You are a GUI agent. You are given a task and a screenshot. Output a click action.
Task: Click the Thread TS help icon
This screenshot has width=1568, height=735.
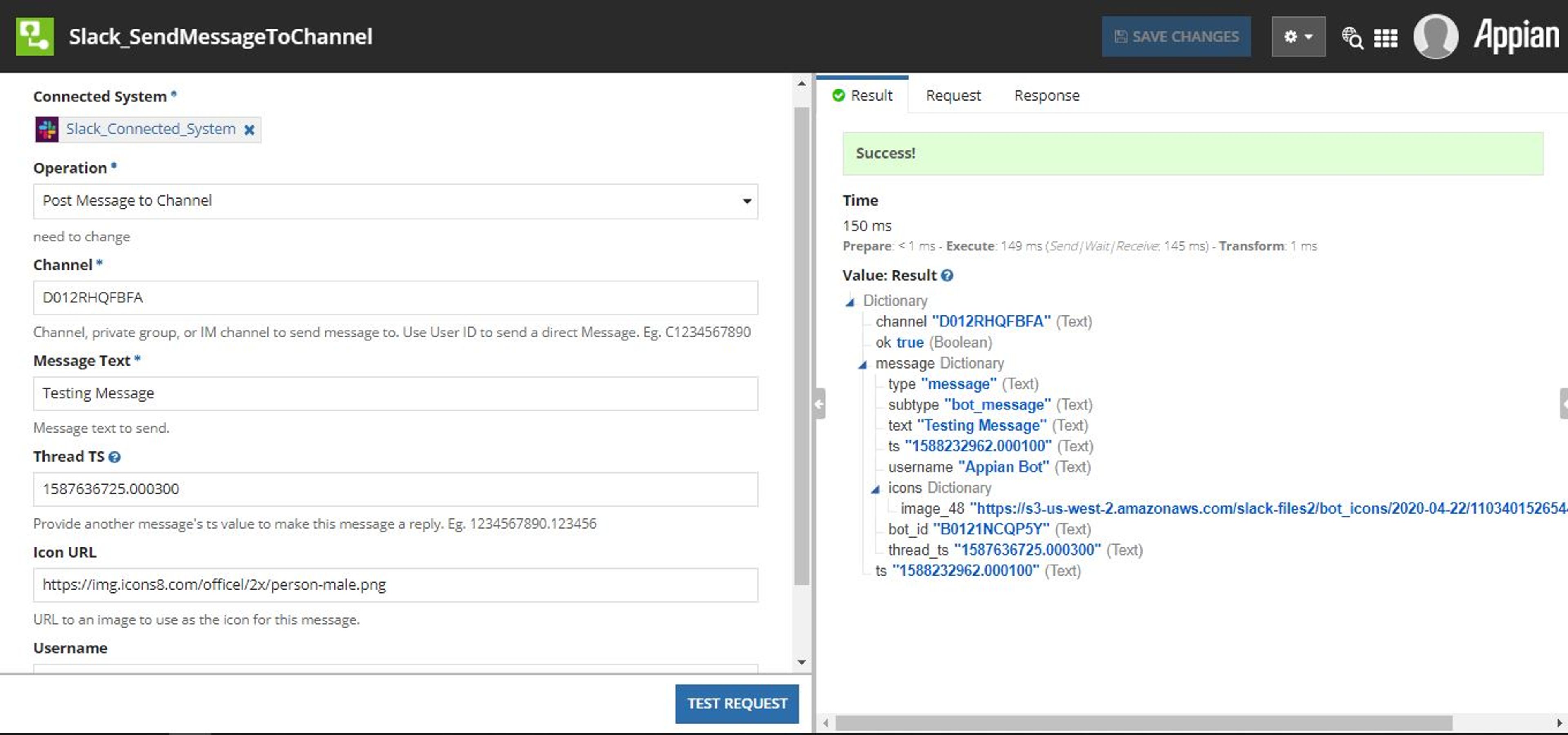coord(114,457)
